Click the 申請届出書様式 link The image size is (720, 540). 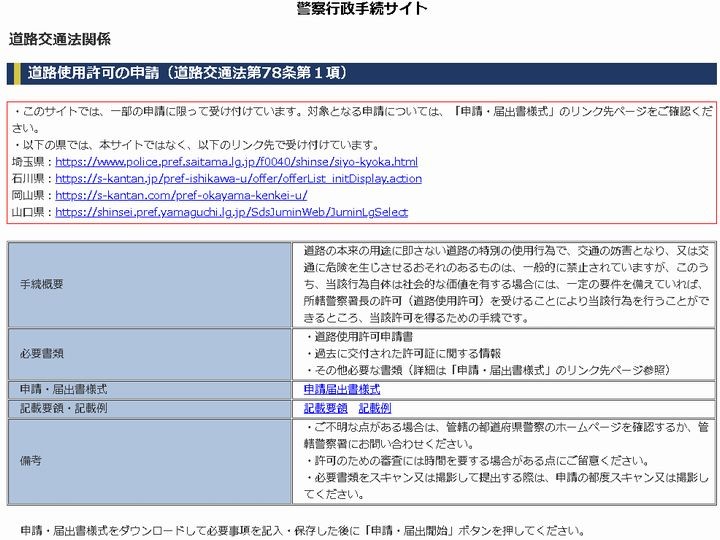(x=341, y=389)
